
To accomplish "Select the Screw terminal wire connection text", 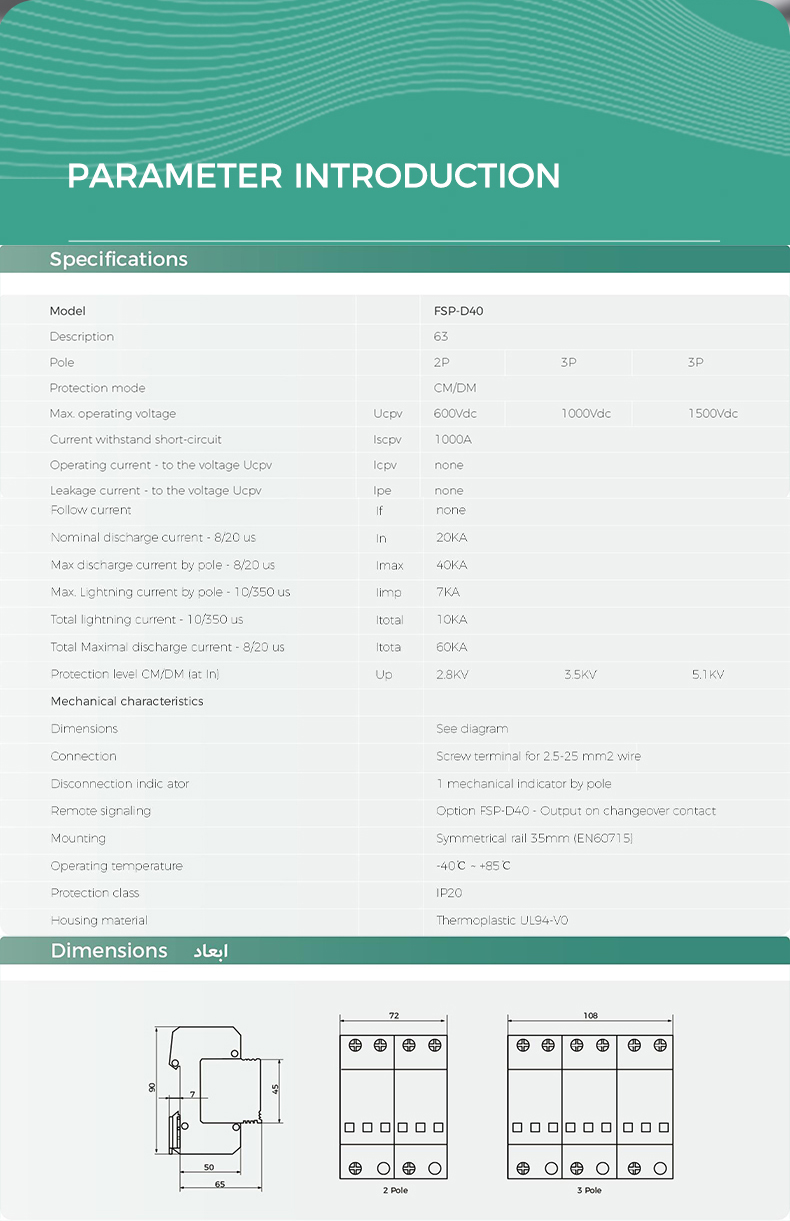I will click(539, 757).
